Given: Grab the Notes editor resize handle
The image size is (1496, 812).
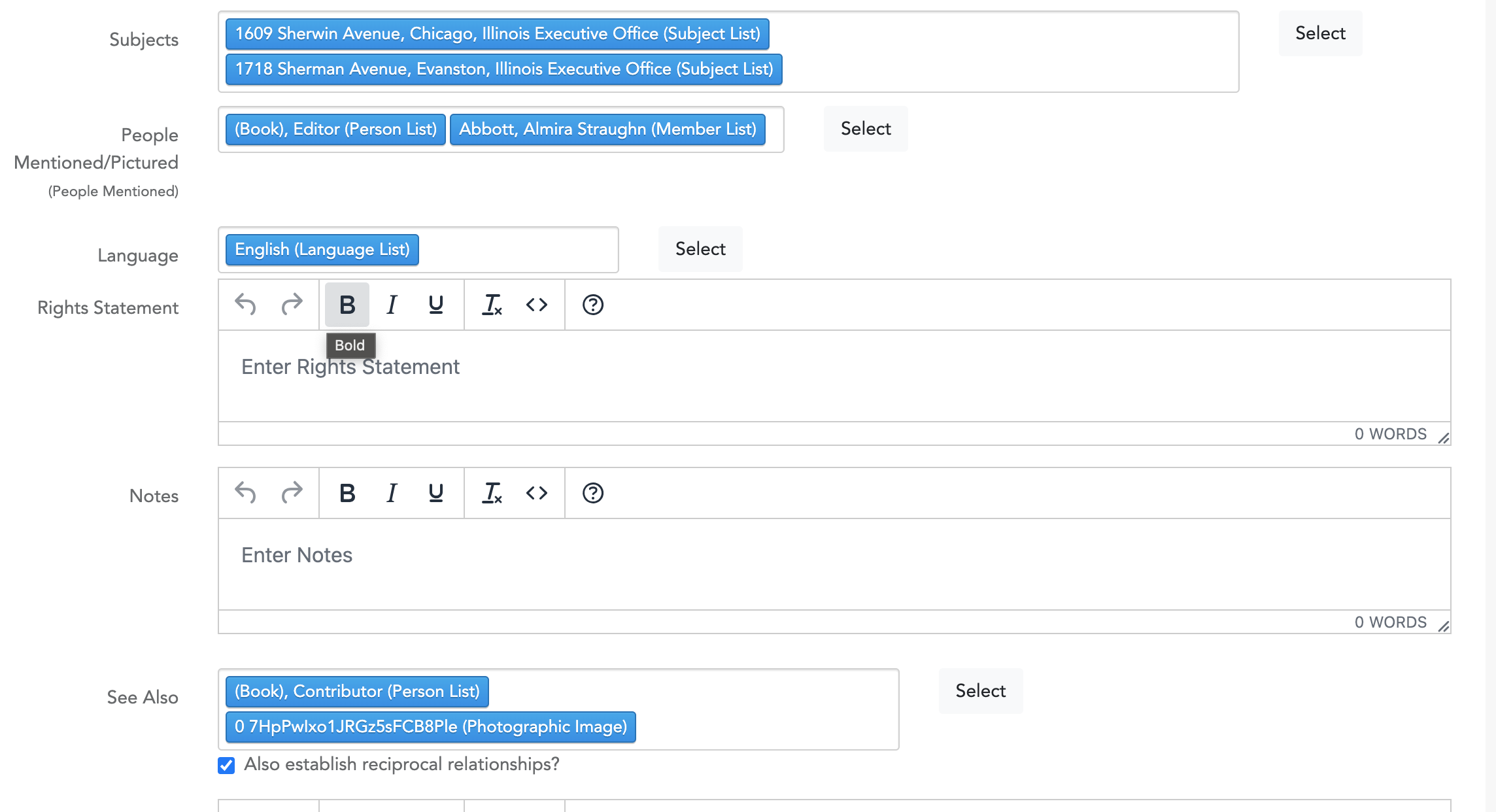Looking at the screenshot, I should click(1444, 626).
